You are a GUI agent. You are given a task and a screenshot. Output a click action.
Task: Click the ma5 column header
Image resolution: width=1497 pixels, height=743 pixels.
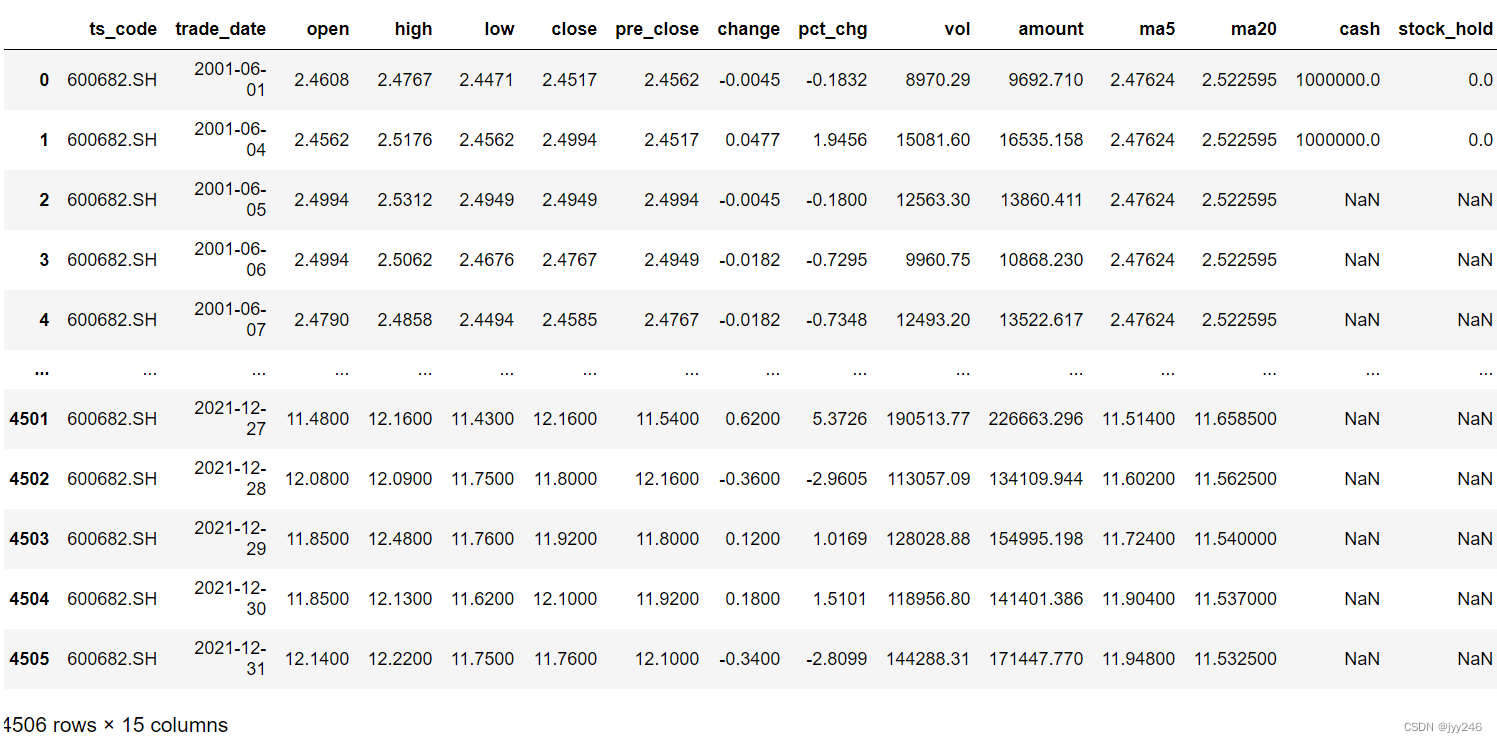coord(1156,29)
